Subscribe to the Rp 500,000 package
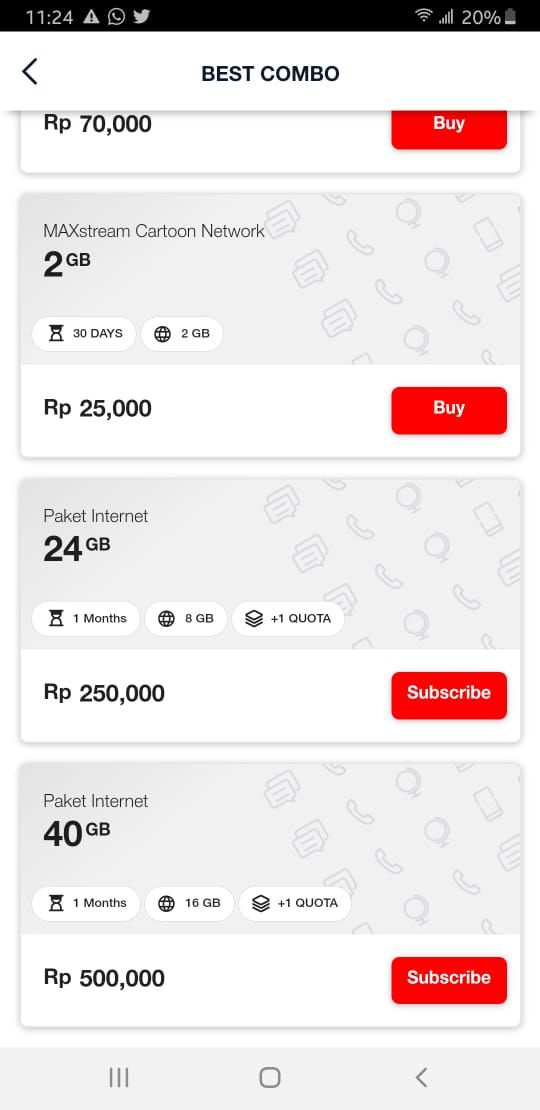This screenshot has width=540, height=1110. [449, 980]
